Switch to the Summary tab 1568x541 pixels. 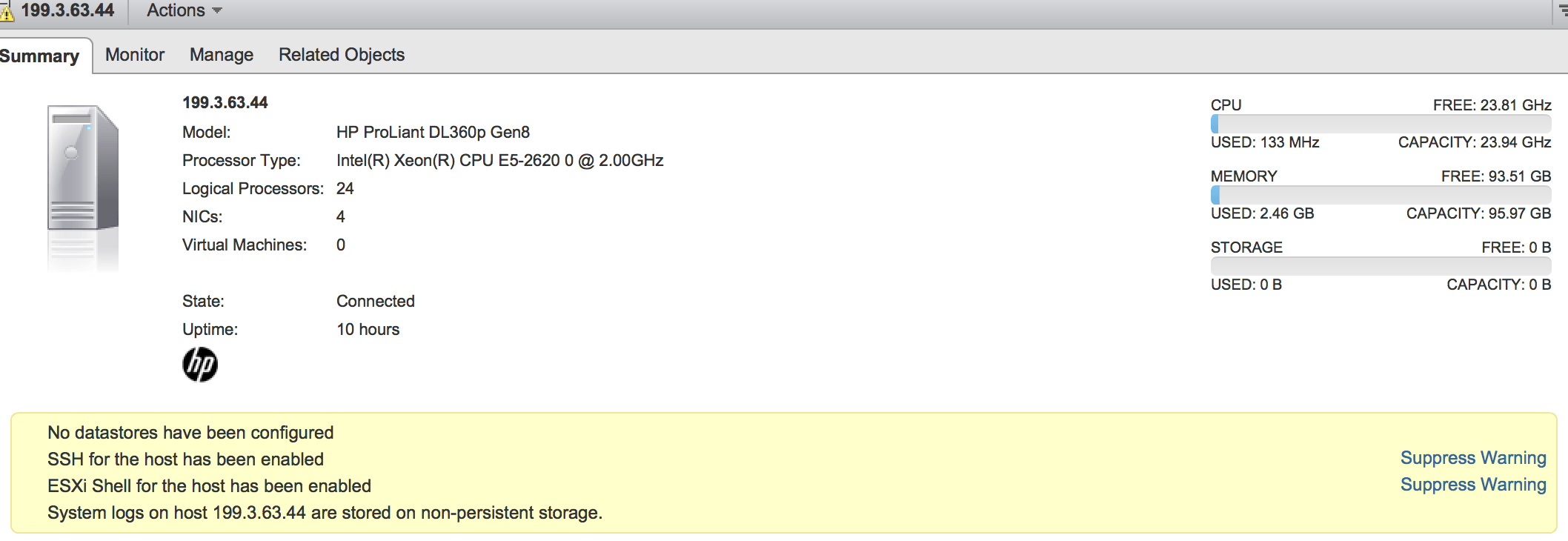(40, 56)
